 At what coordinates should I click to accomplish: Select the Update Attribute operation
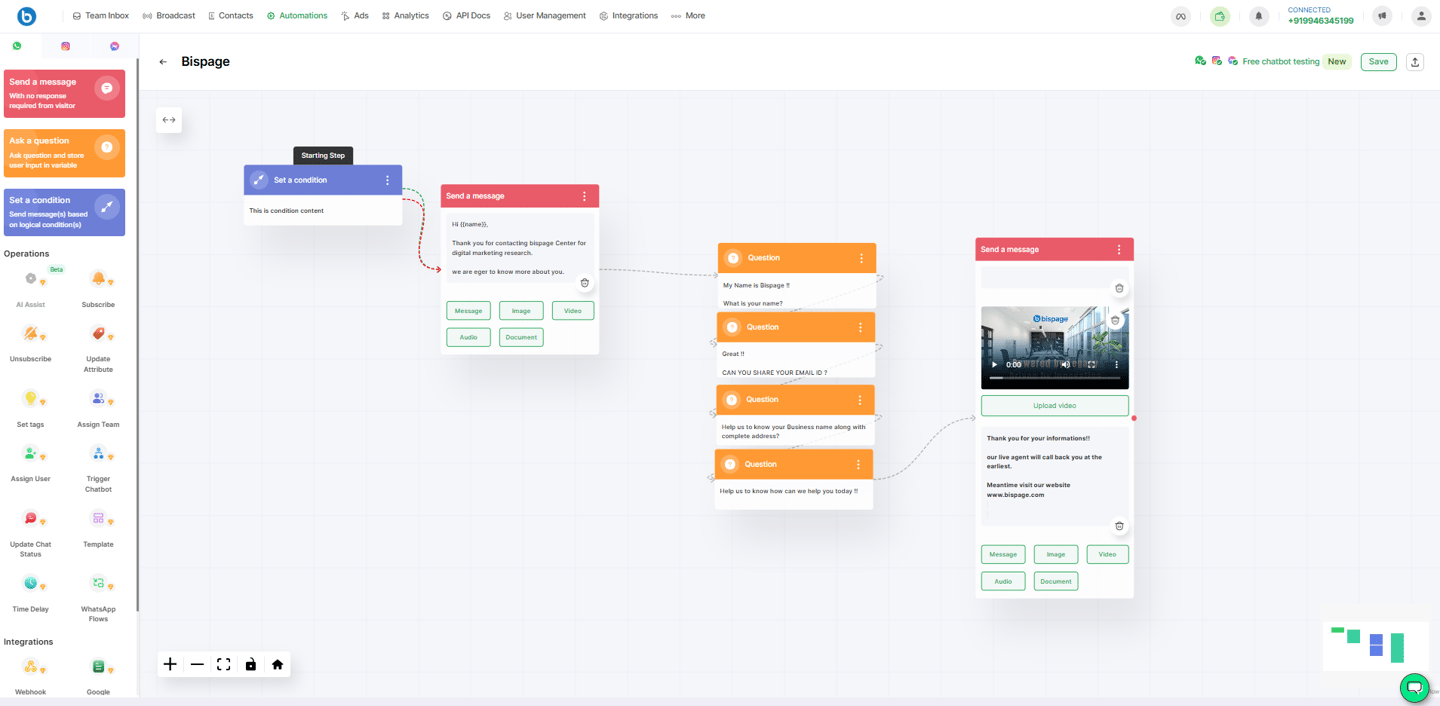click(x=98, y=347)
